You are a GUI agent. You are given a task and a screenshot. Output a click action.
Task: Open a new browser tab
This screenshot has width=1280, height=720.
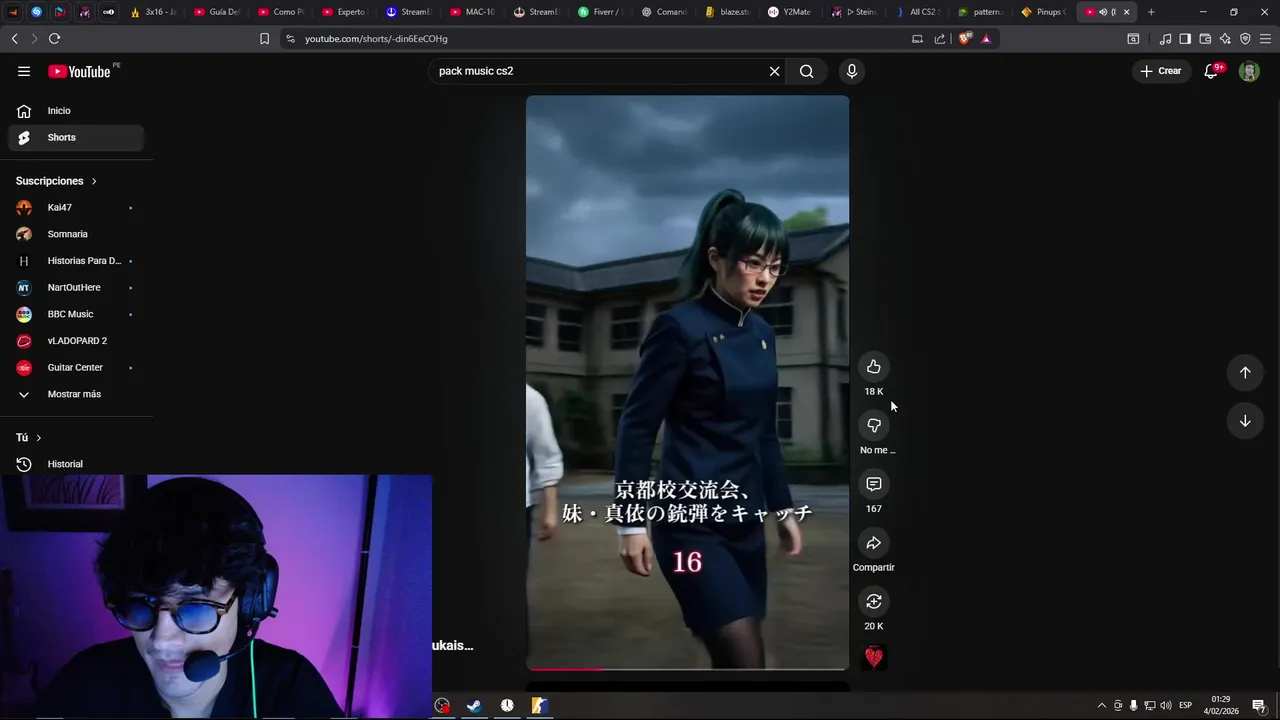(1151, 12)
